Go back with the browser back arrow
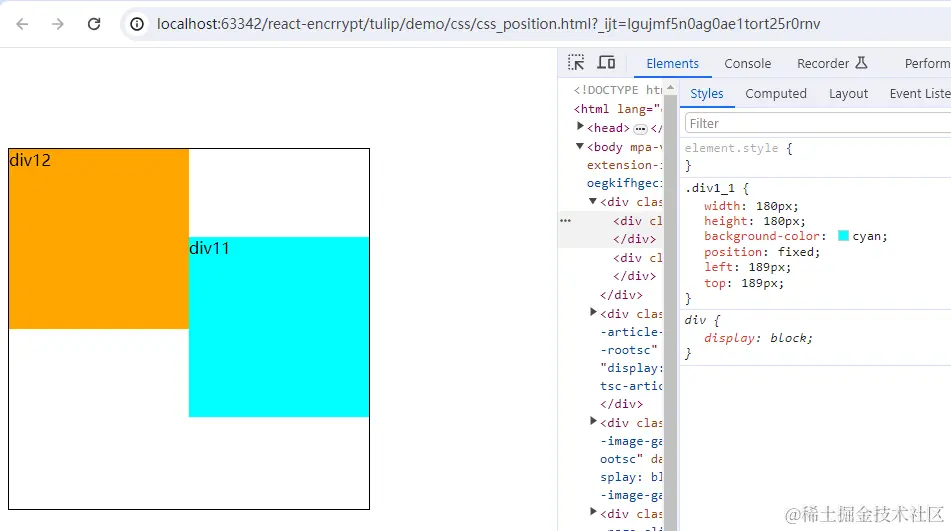The width and height of the screenshot is (951, 531). point(22,24)
